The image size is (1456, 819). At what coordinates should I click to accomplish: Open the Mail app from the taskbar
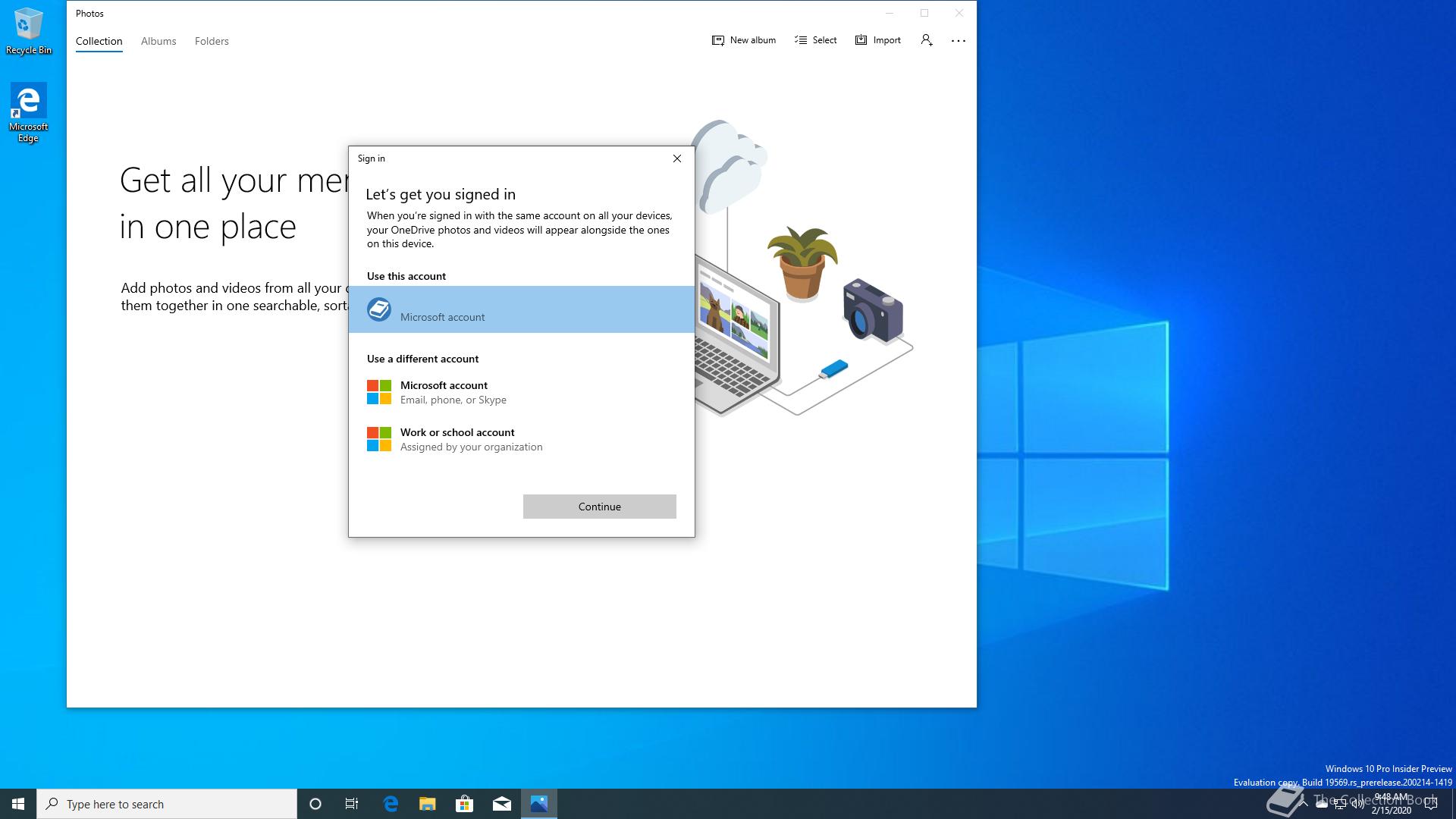point(502,804)
